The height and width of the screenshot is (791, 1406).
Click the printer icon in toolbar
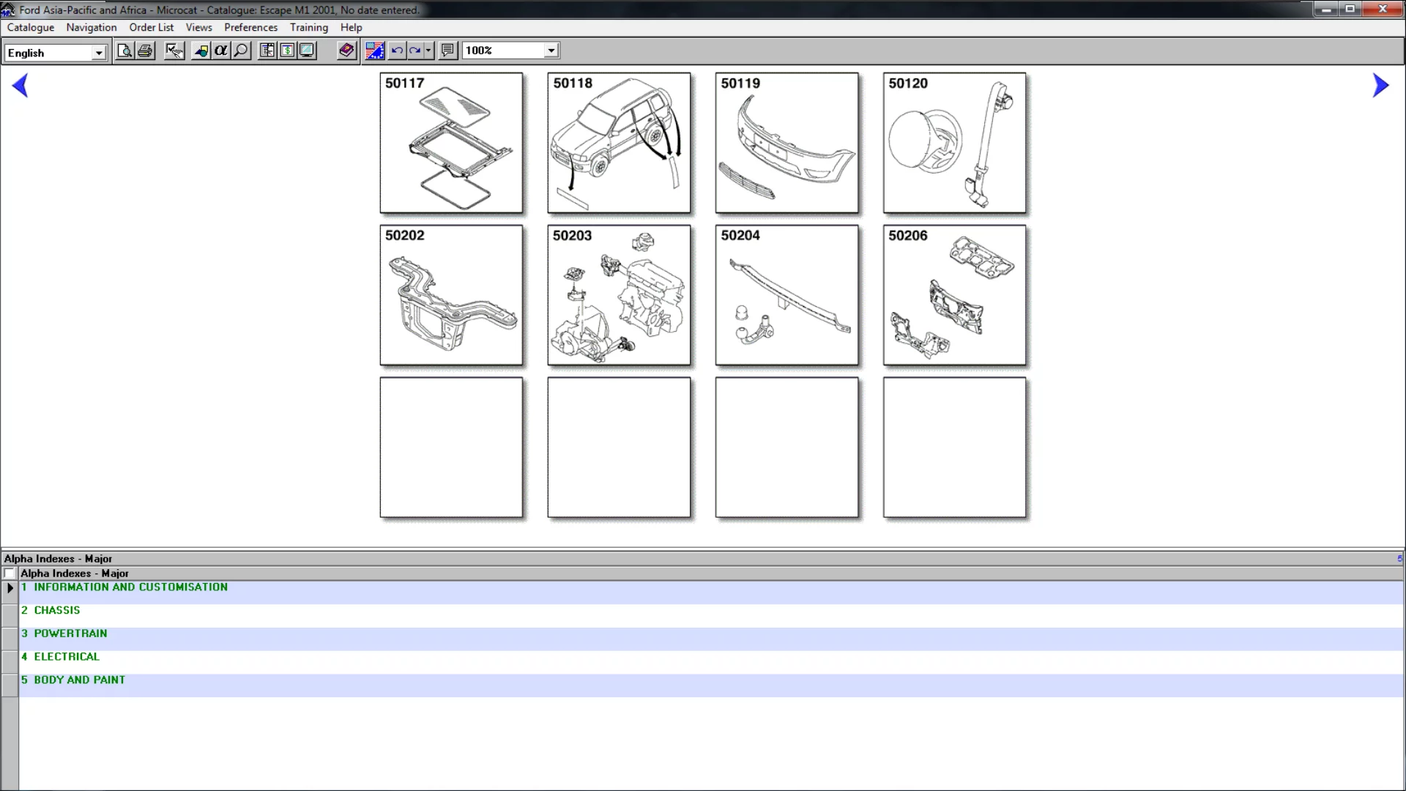click(x=145, y=51)
